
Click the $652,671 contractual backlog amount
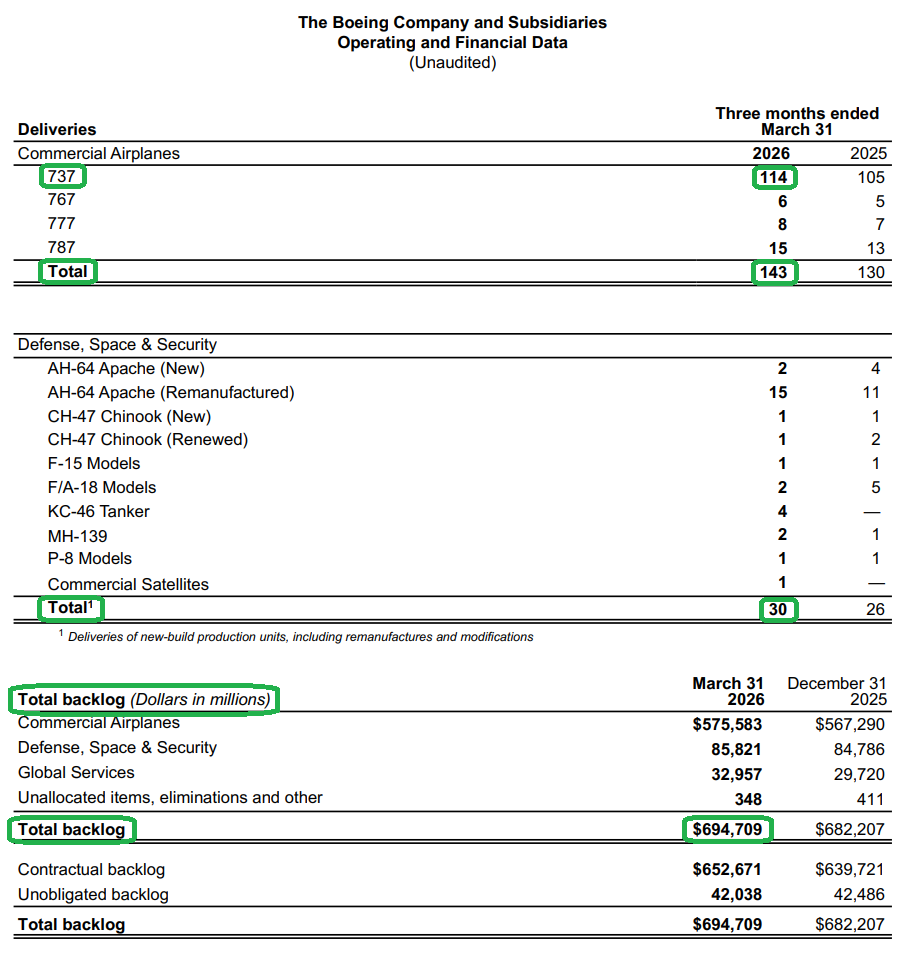coord(727,870)
